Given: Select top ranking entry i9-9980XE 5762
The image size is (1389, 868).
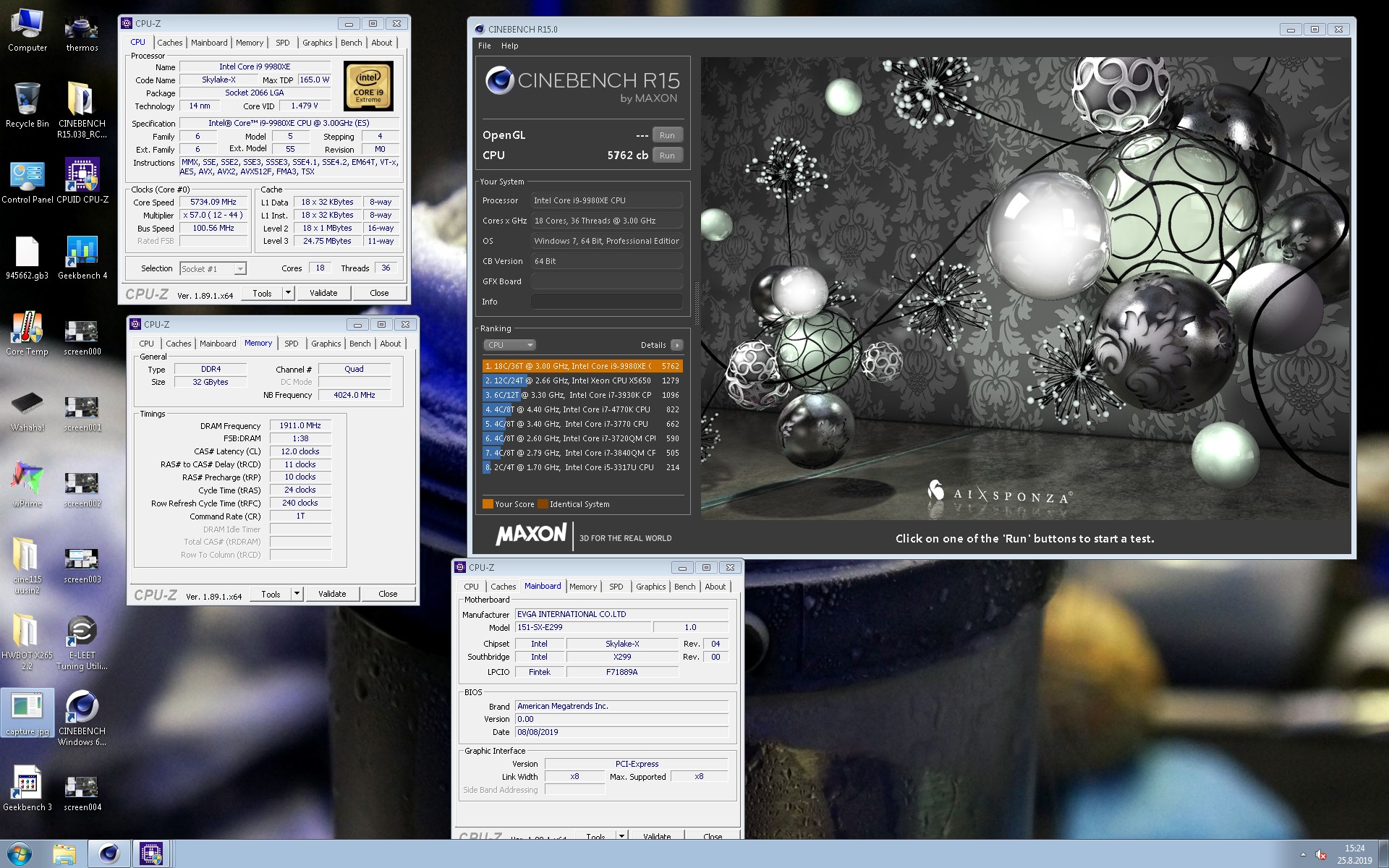Looking at the screenshot, I should click(582, 366).
